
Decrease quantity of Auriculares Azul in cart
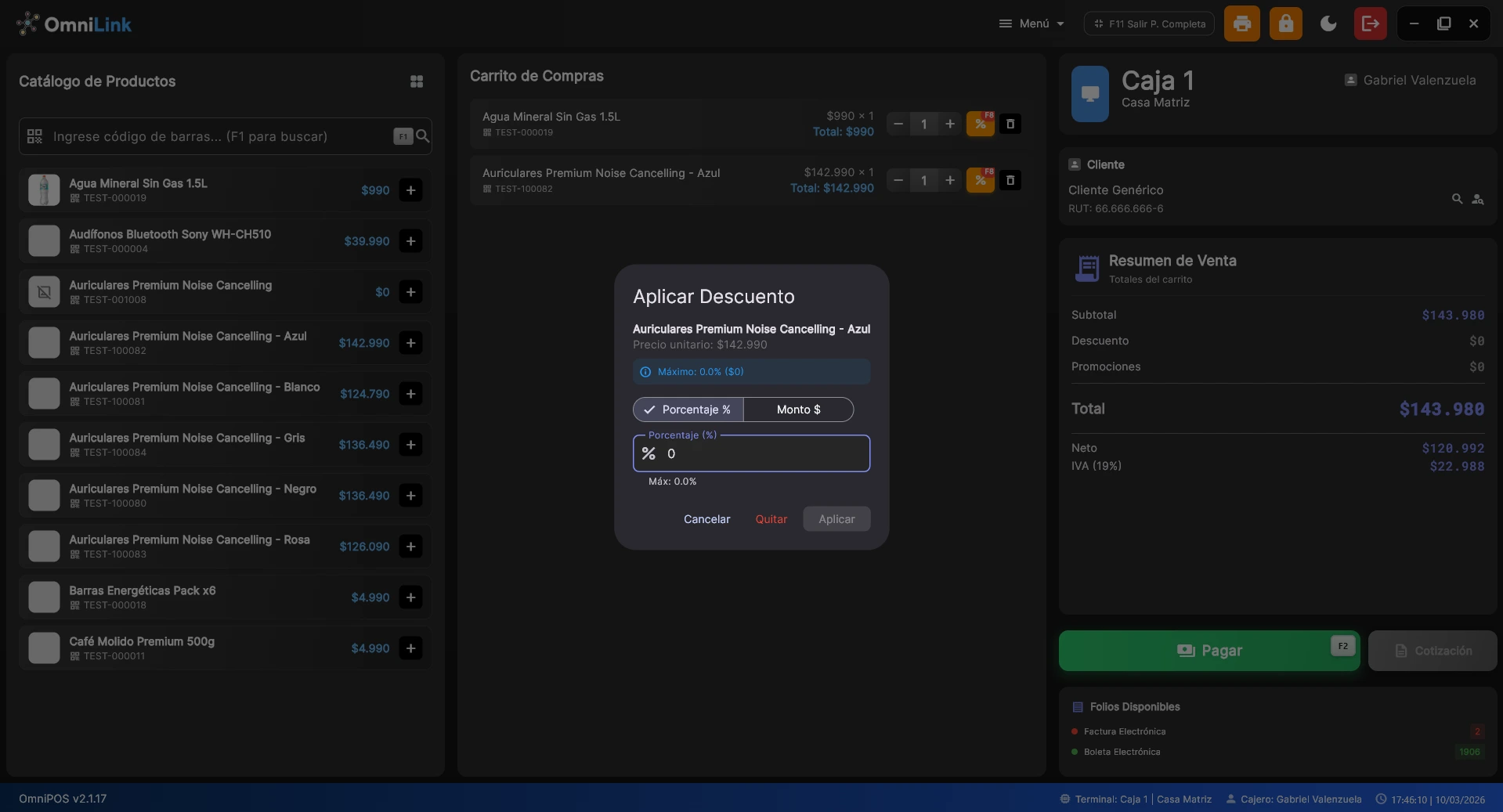tap(898, 180)
